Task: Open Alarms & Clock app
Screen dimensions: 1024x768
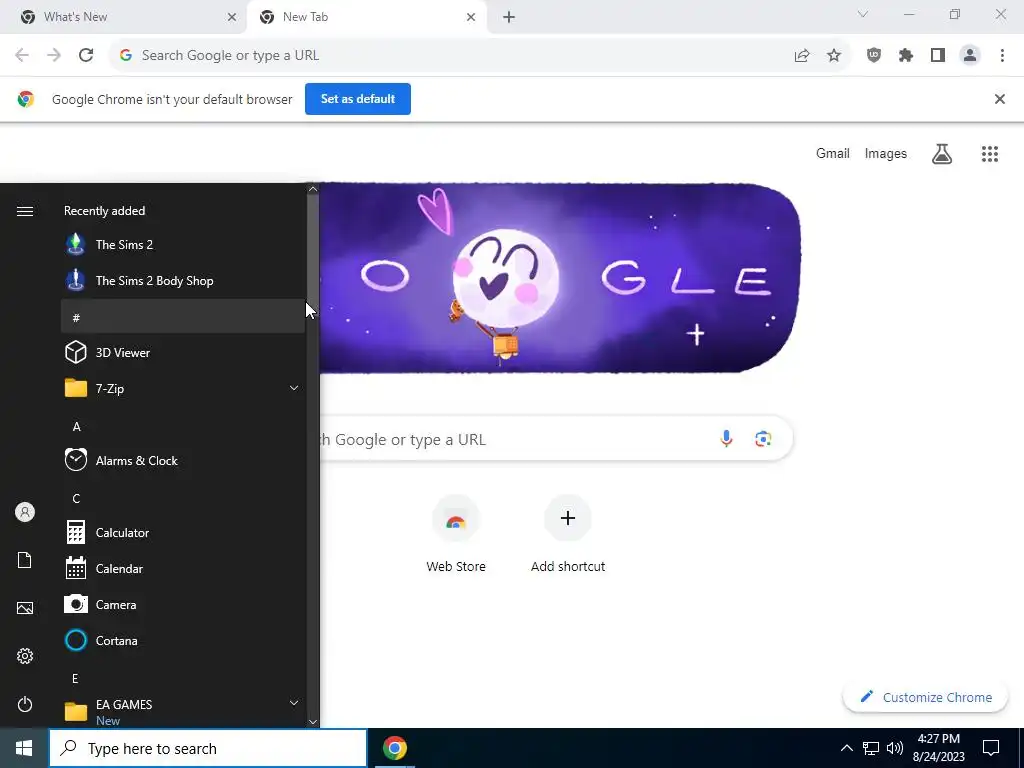Action: point(183,460)
